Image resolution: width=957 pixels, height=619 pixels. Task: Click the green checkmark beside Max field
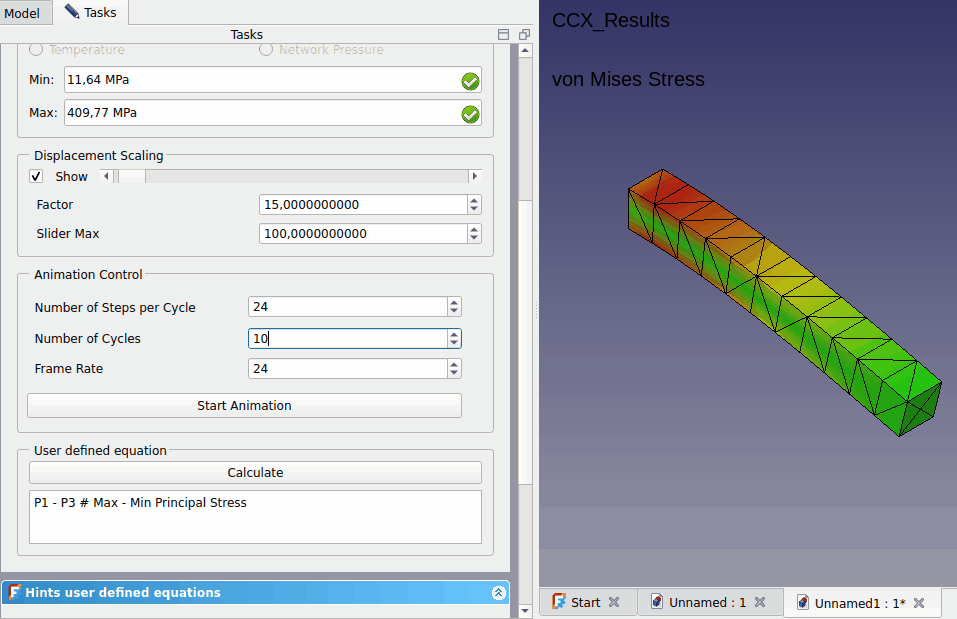pos(470,114)
